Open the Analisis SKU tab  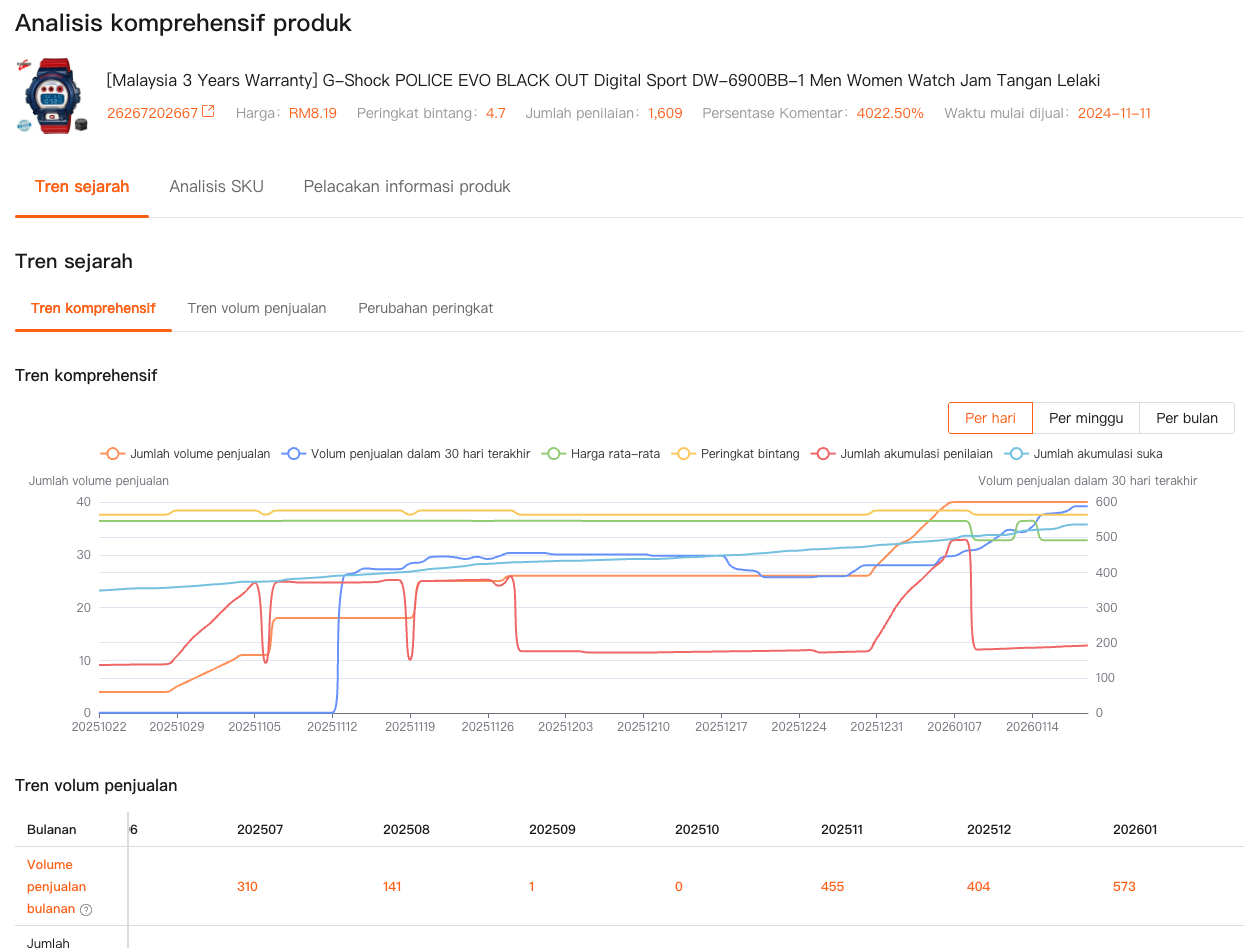point(216,186)
